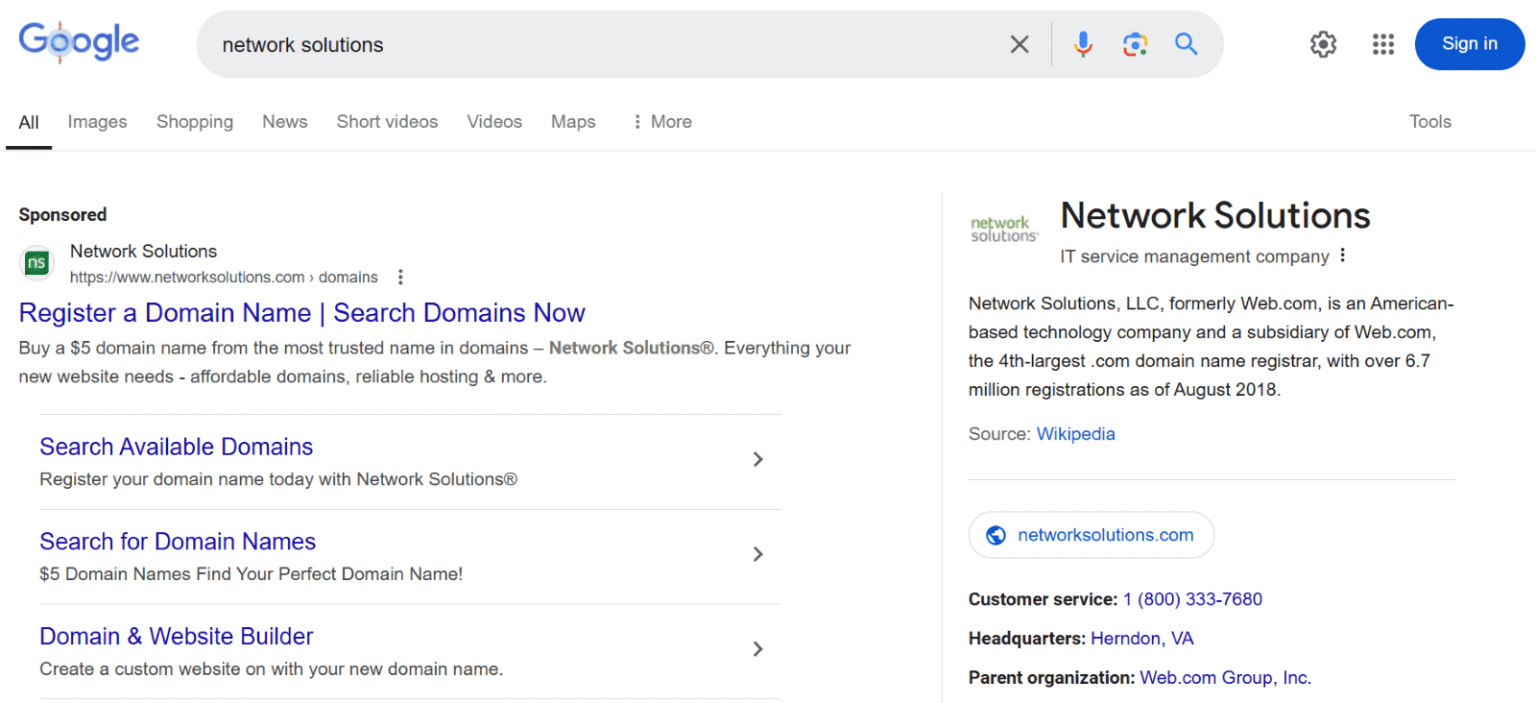The width and height of the screenshot is (1536, 703).
Task: Expand the Domain & Website Builder result arrow
Action: [x=758, y=649]
